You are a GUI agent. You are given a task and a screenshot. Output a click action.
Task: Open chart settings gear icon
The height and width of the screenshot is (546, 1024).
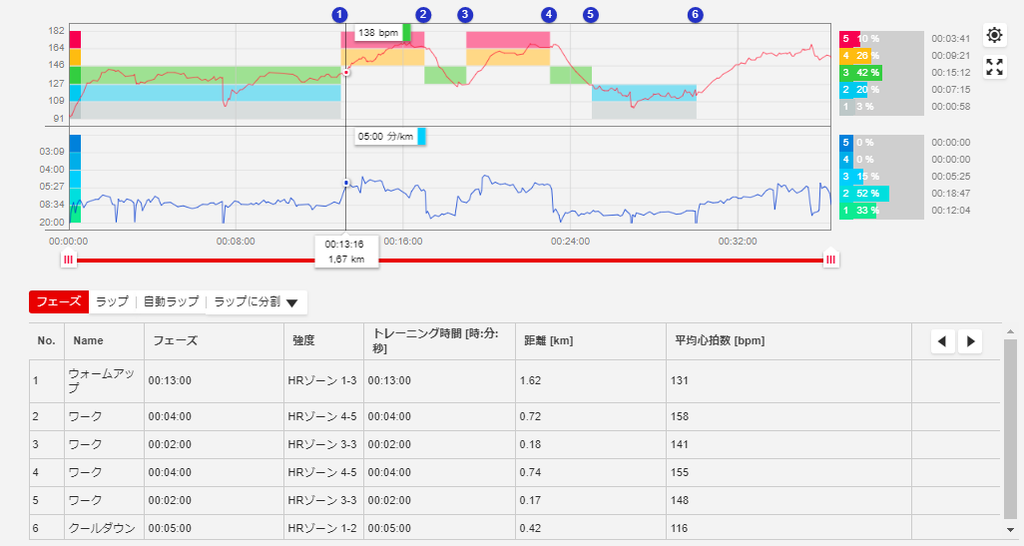click(994, 35)
